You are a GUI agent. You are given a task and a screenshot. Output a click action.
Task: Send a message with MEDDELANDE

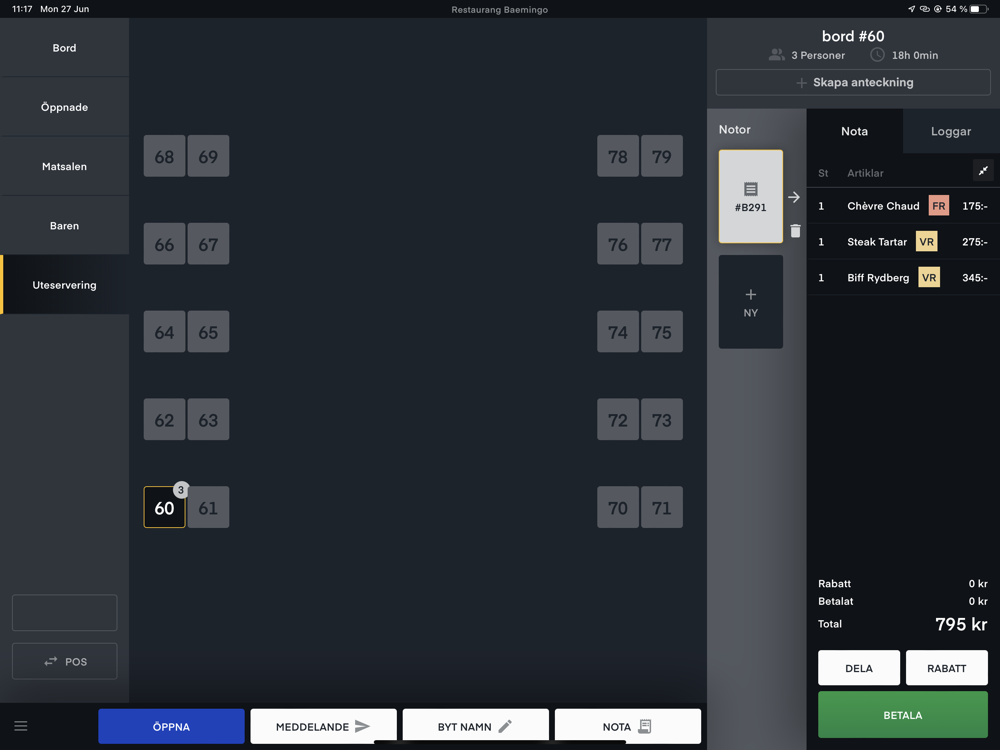323,726
